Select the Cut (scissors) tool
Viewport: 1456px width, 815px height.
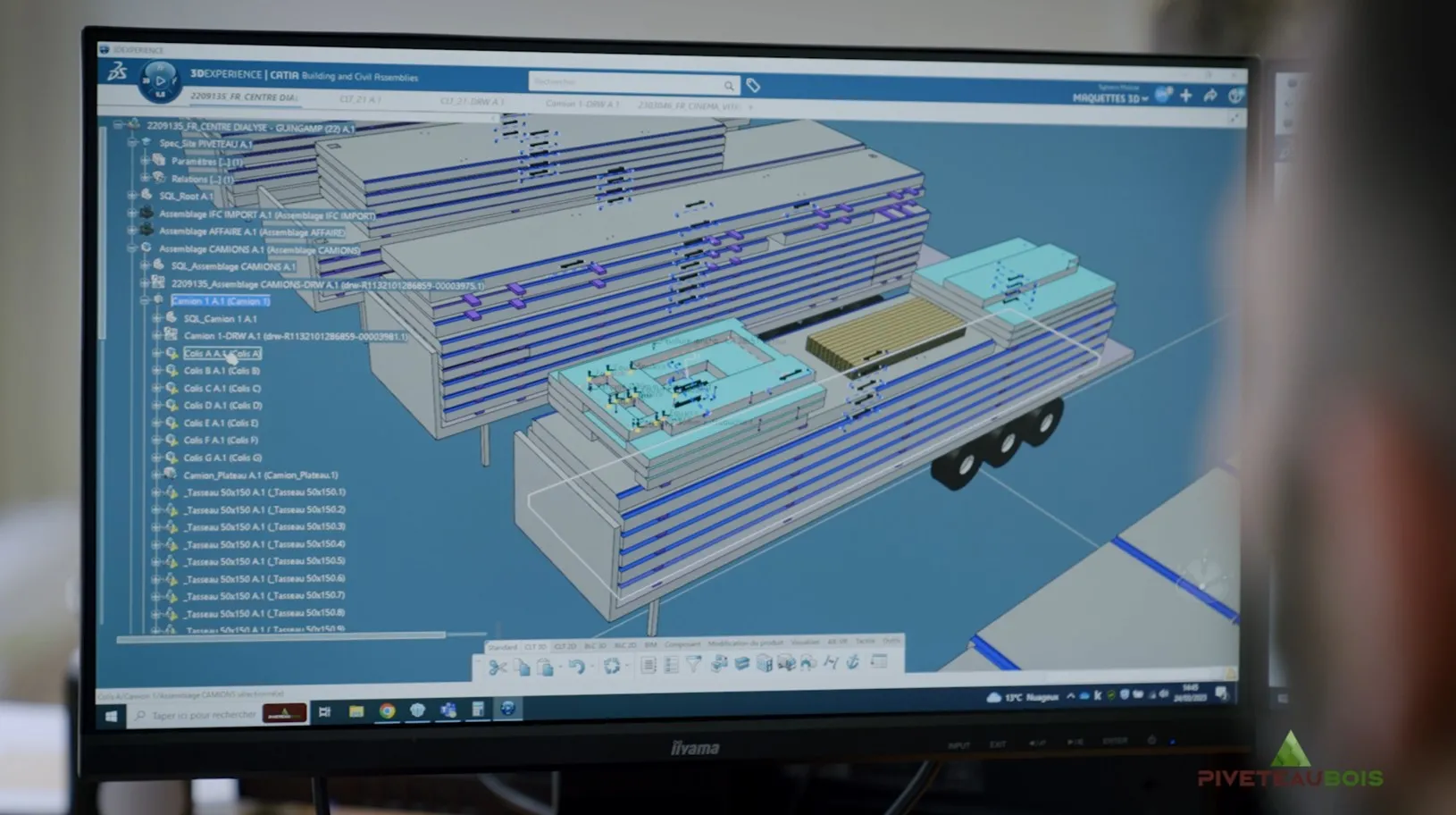(498, 666)
